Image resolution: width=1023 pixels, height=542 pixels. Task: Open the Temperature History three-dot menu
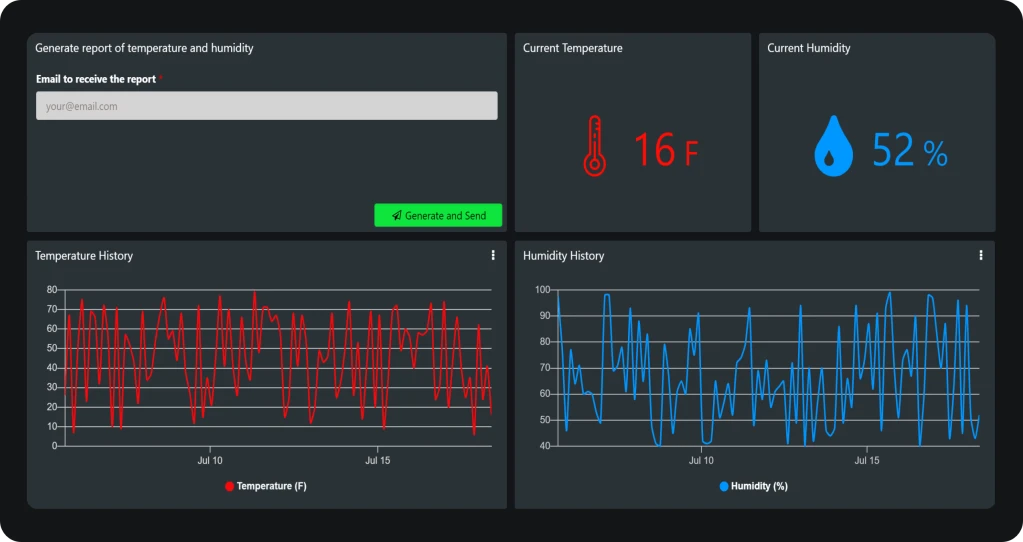click(493, 256)
